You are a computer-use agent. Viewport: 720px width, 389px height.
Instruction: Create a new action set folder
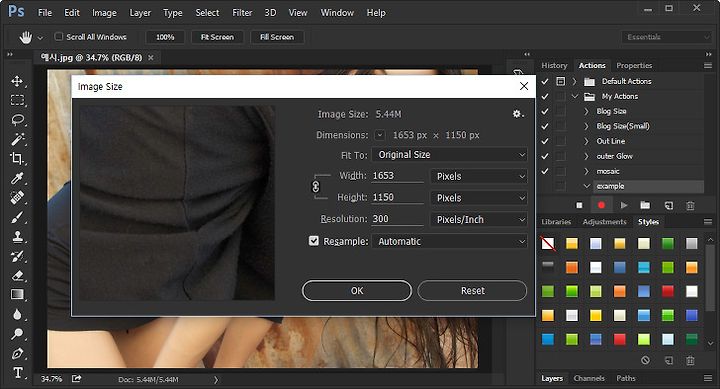click(645, 205)
